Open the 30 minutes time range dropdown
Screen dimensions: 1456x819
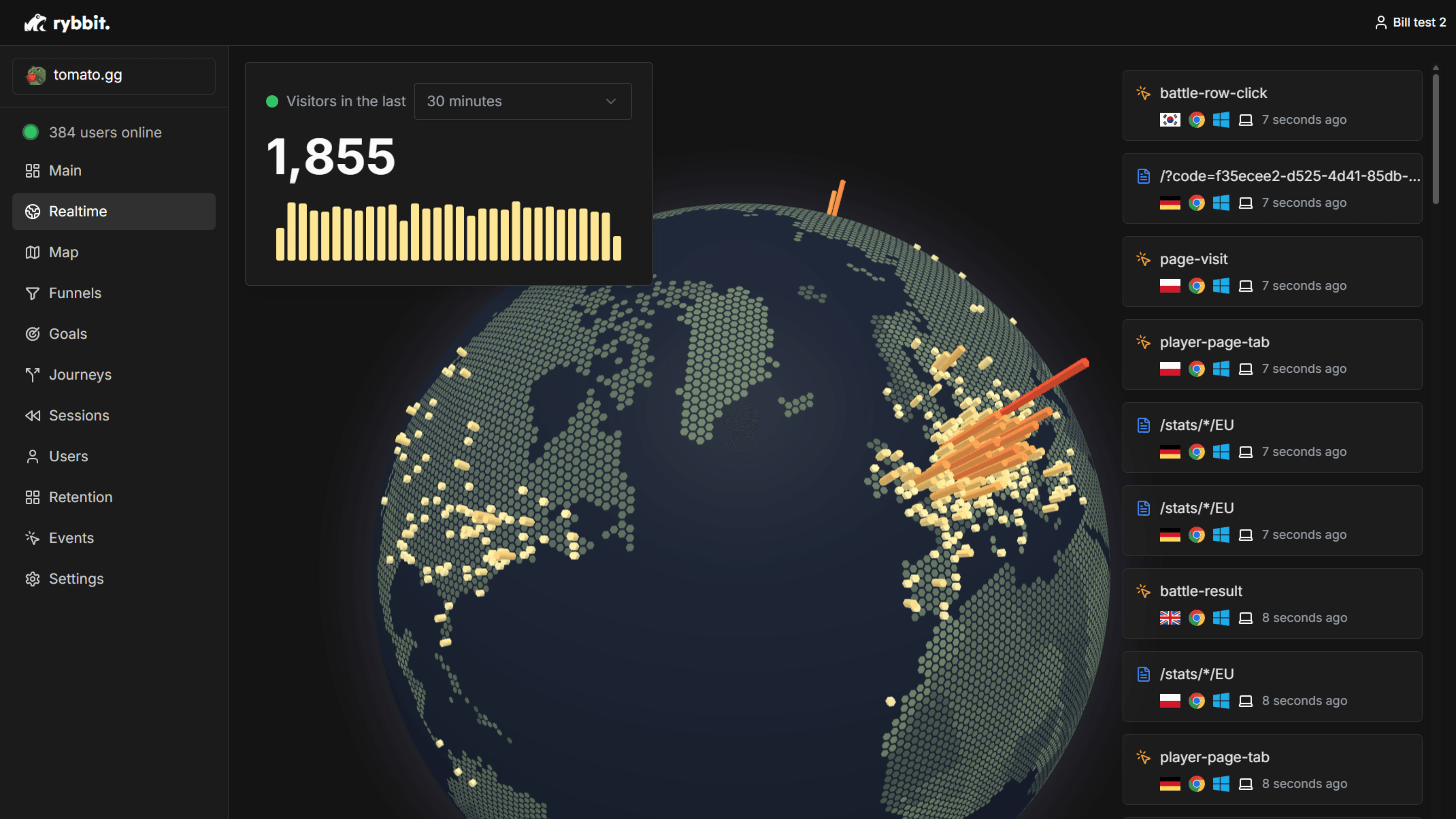click(523, 101)
